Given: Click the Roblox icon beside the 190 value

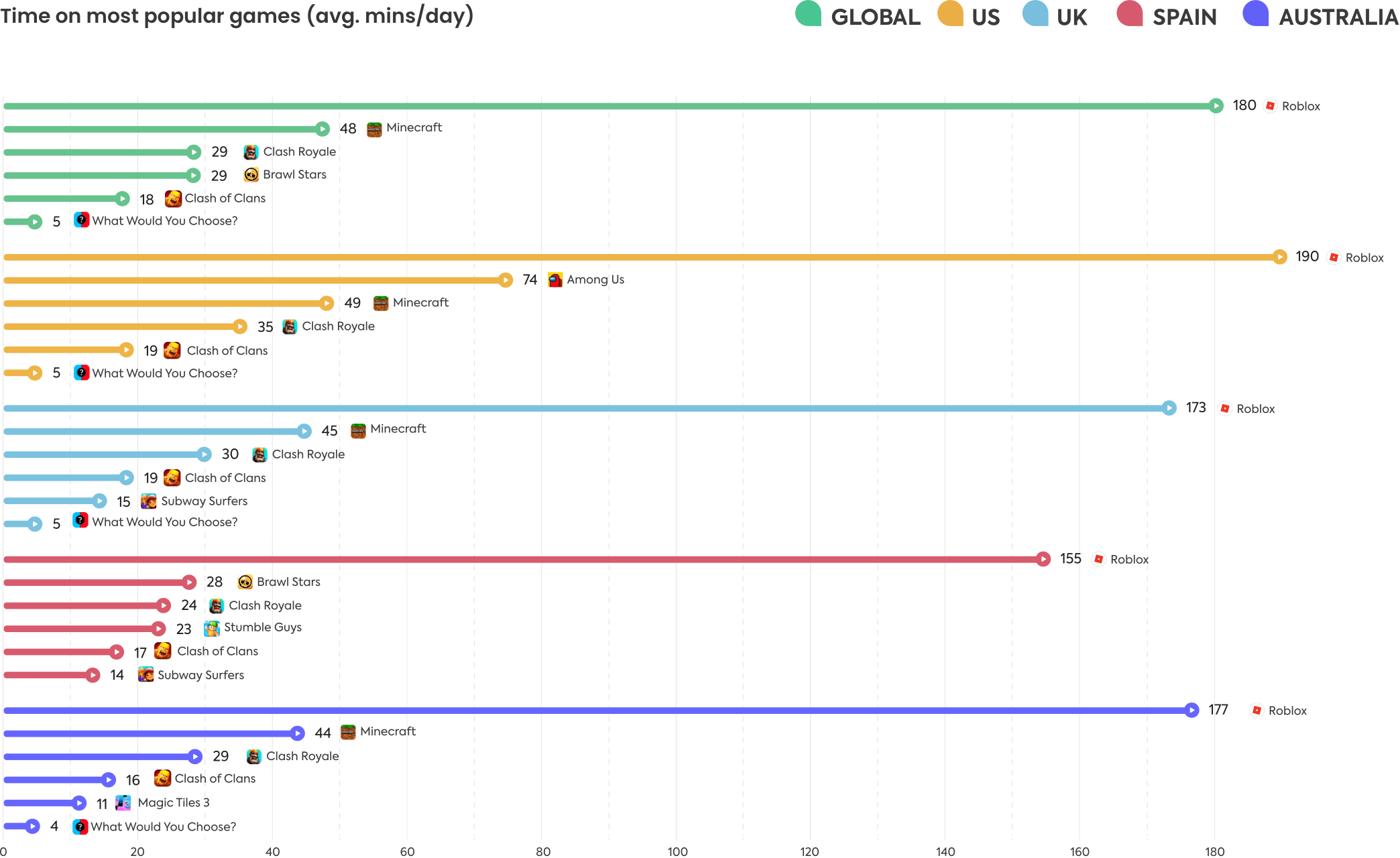Looking at the screenshot, I should (x=1334, y=257).
